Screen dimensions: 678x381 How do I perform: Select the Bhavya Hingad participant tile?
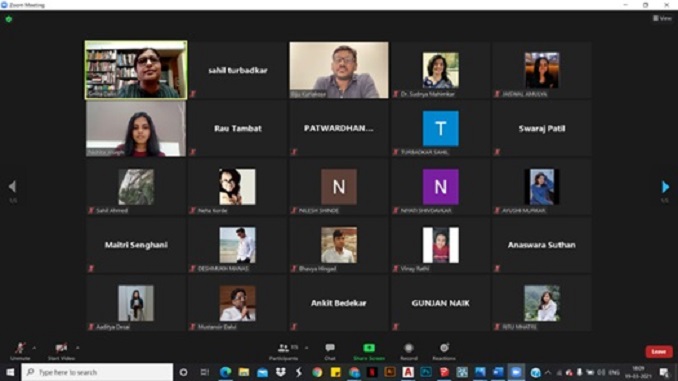pyautogui.click(x=339, y=245)
